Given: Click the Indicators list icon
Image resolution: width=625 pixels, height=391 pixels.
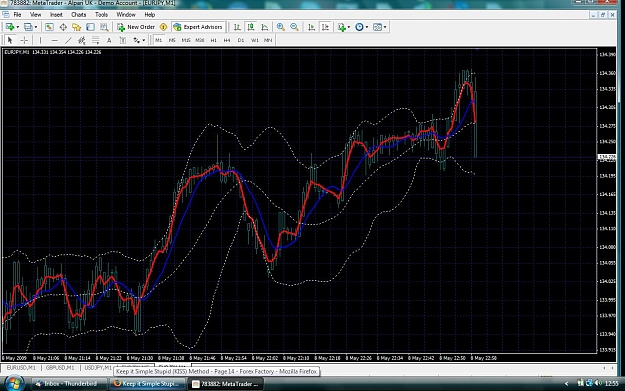Looking at the screenshot, I should (x=341, y=27).
